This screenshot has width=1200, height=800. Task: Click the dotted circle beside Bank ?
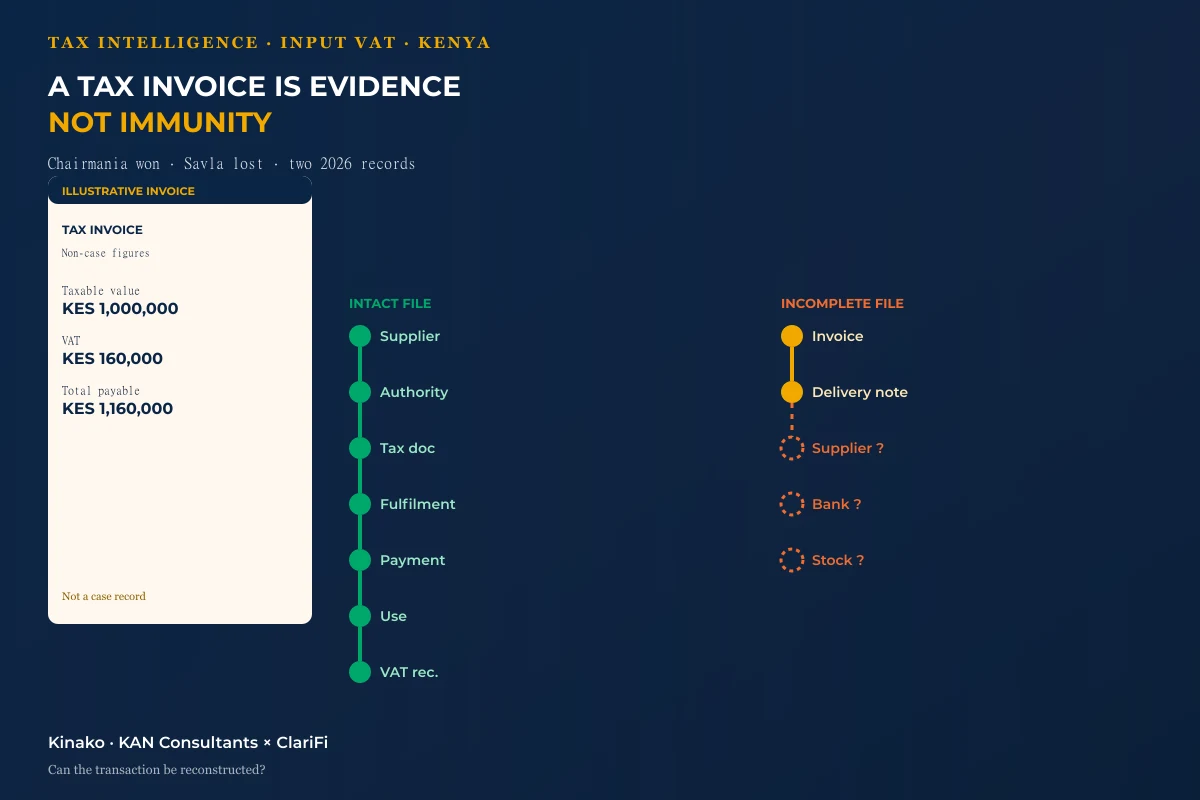(792, 504)
